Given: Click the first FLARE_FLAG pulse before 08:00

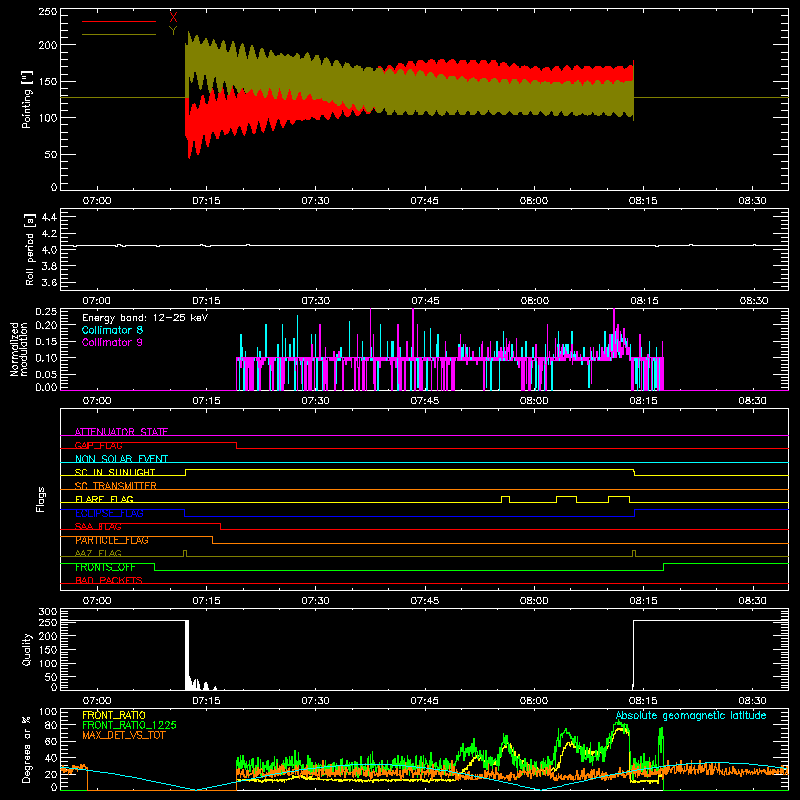Looking at the screenshot, I should (506, 499).
